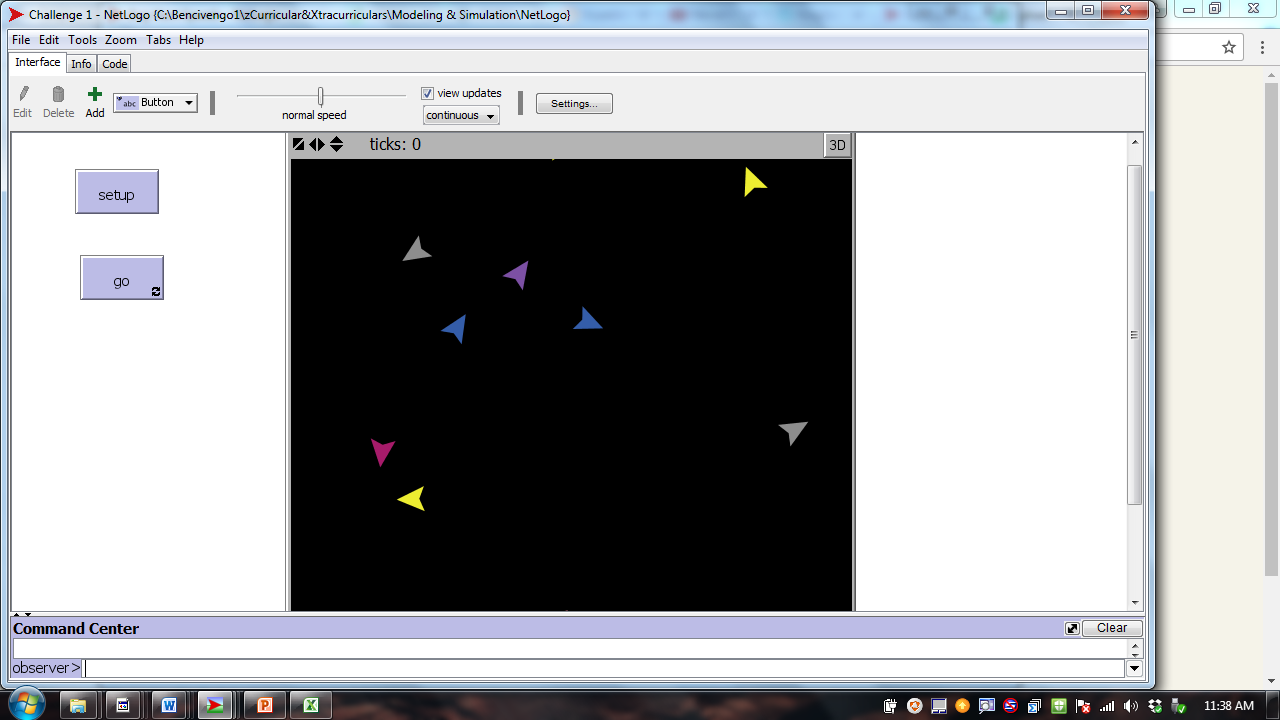Click the go button's forever toggle symbol
This screenshot has width=1280, height=720.
pyautogui.click(x=153, y=291)
